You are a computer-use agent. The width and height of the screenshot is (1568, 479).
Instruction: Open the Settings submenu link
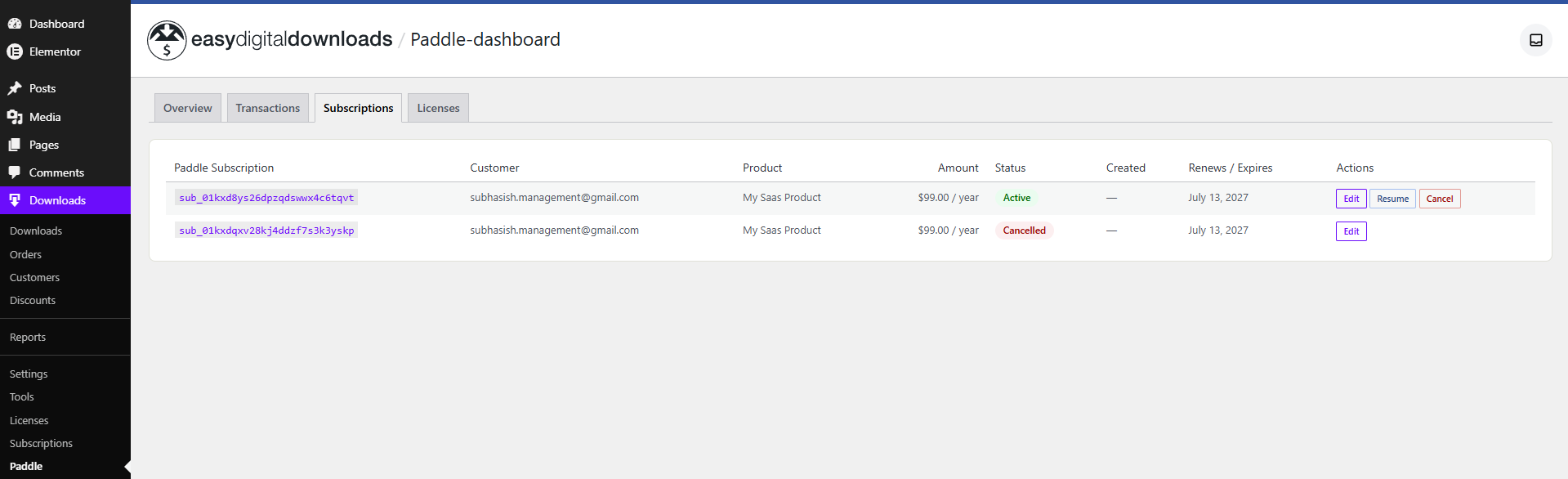[x=29, y=374]
